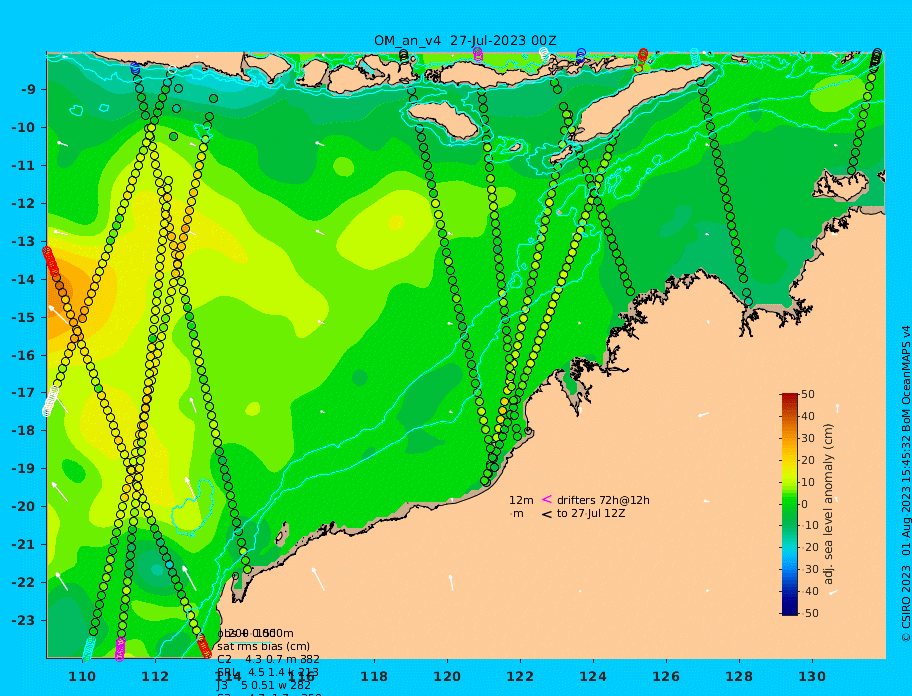
Task: Click the -30 tick label on the colorbar
Action: (x=810, y=569)
